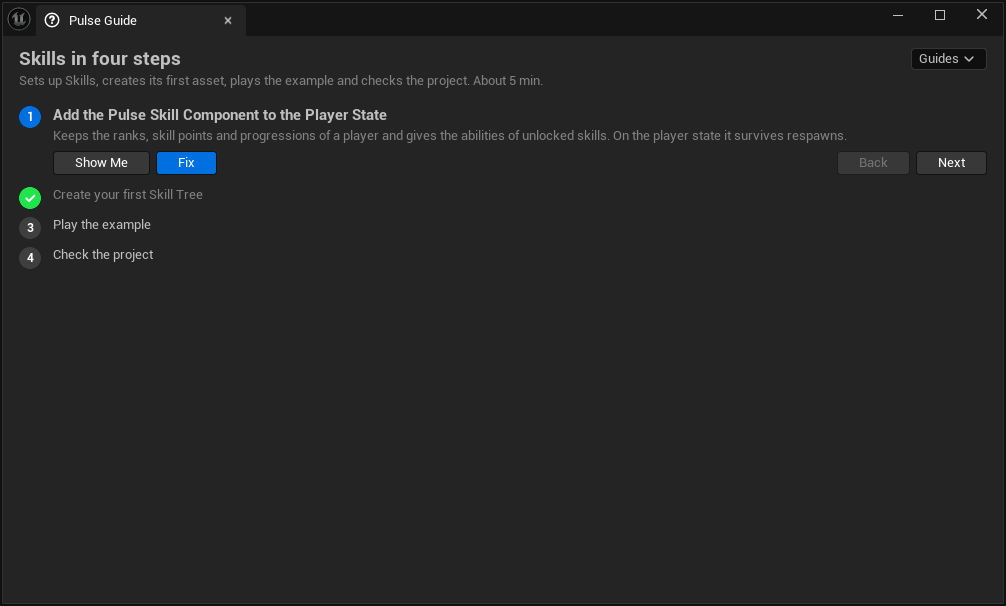Click the Show Me button
This screenshot has width=1006, height=606.
[101, 163]
